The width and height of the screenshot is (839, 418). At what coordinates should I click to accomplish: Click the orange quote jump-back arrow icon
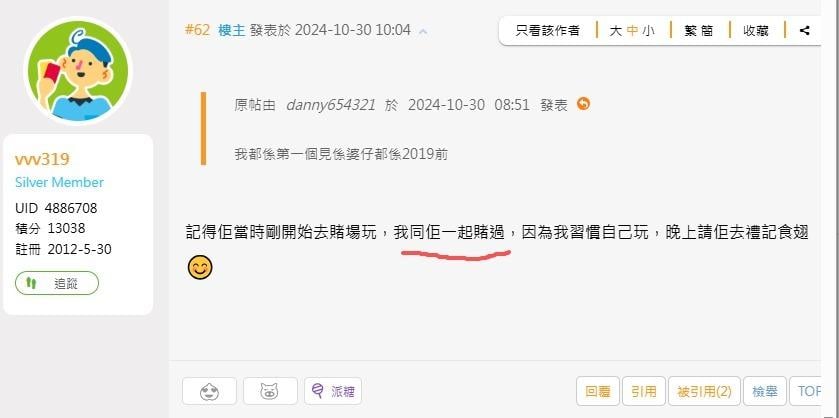(583, 104)
